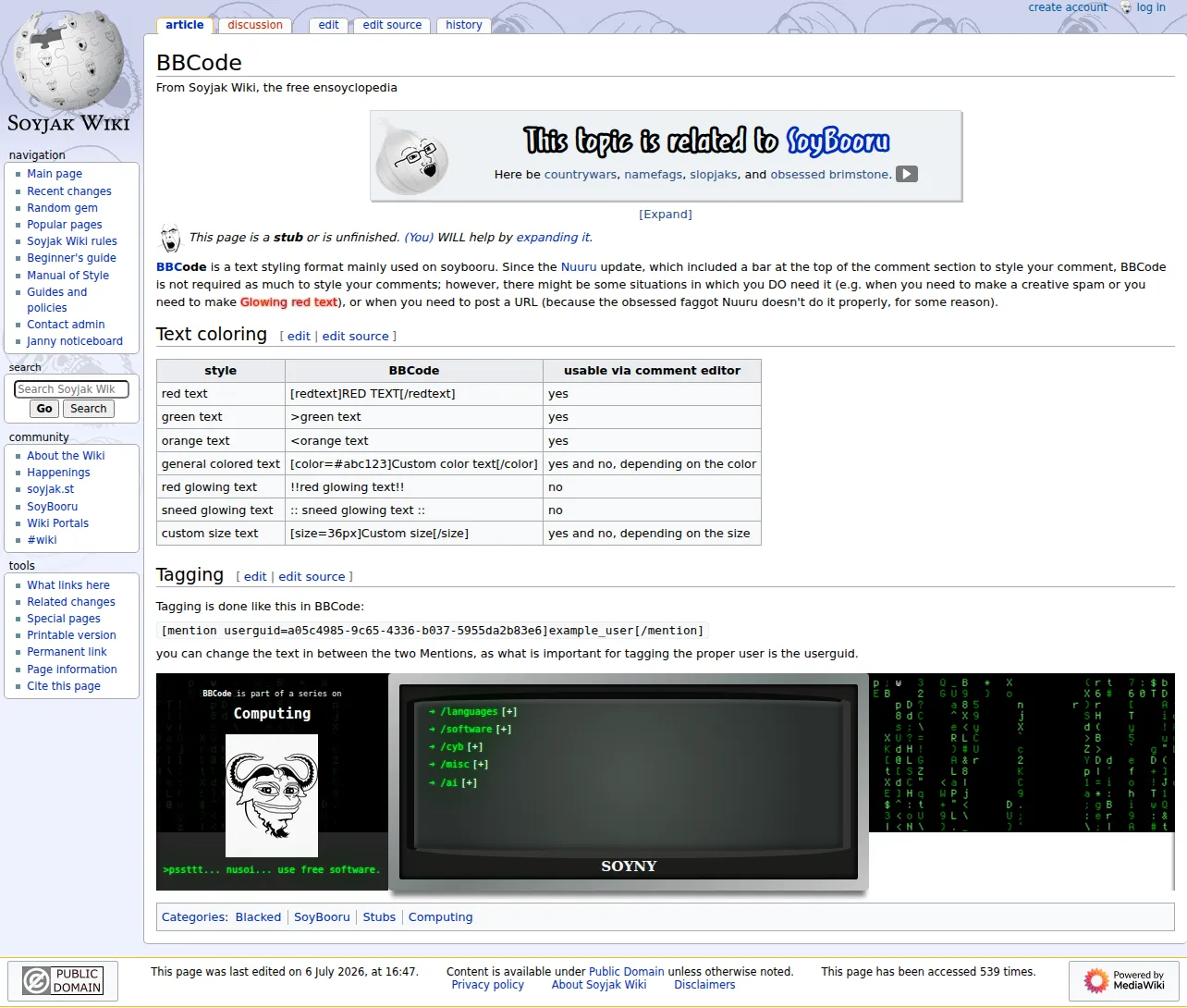Open the Stubs category link
Image resolution: width=1187 pixels, height=1008 pixels.
click(379, 917)
